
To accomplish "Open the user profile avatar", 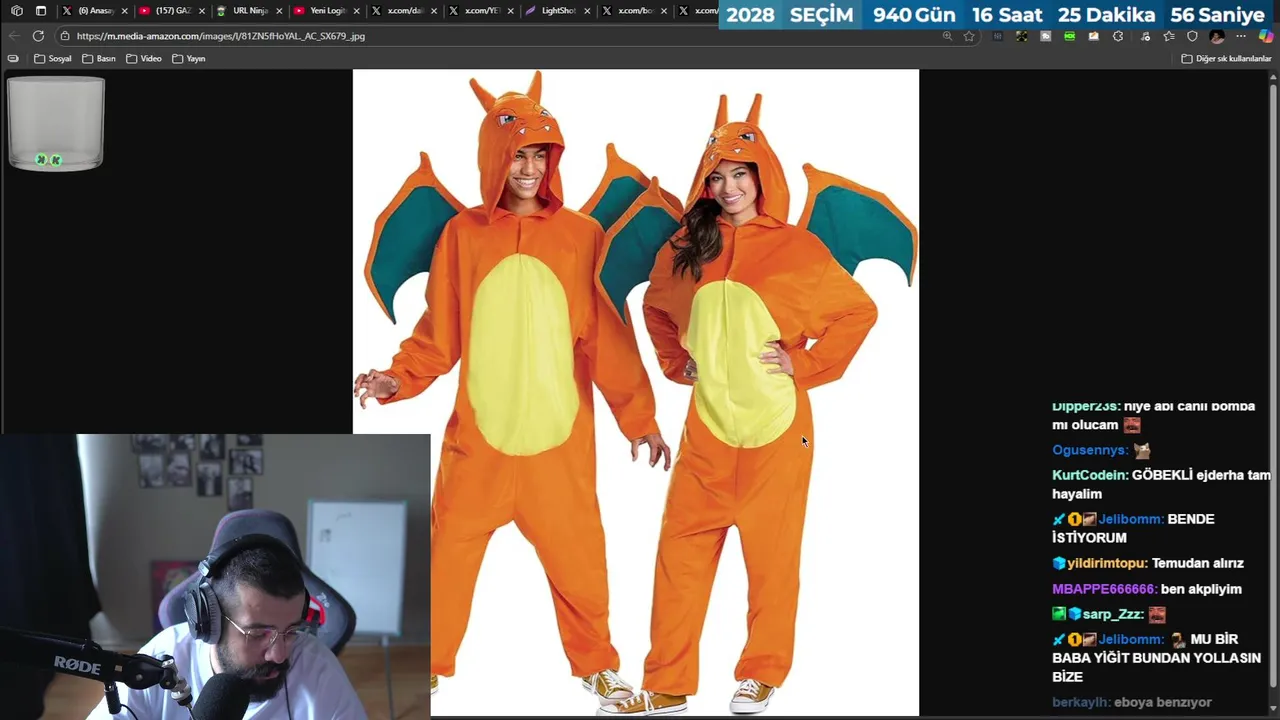I will pos(1217,36).
